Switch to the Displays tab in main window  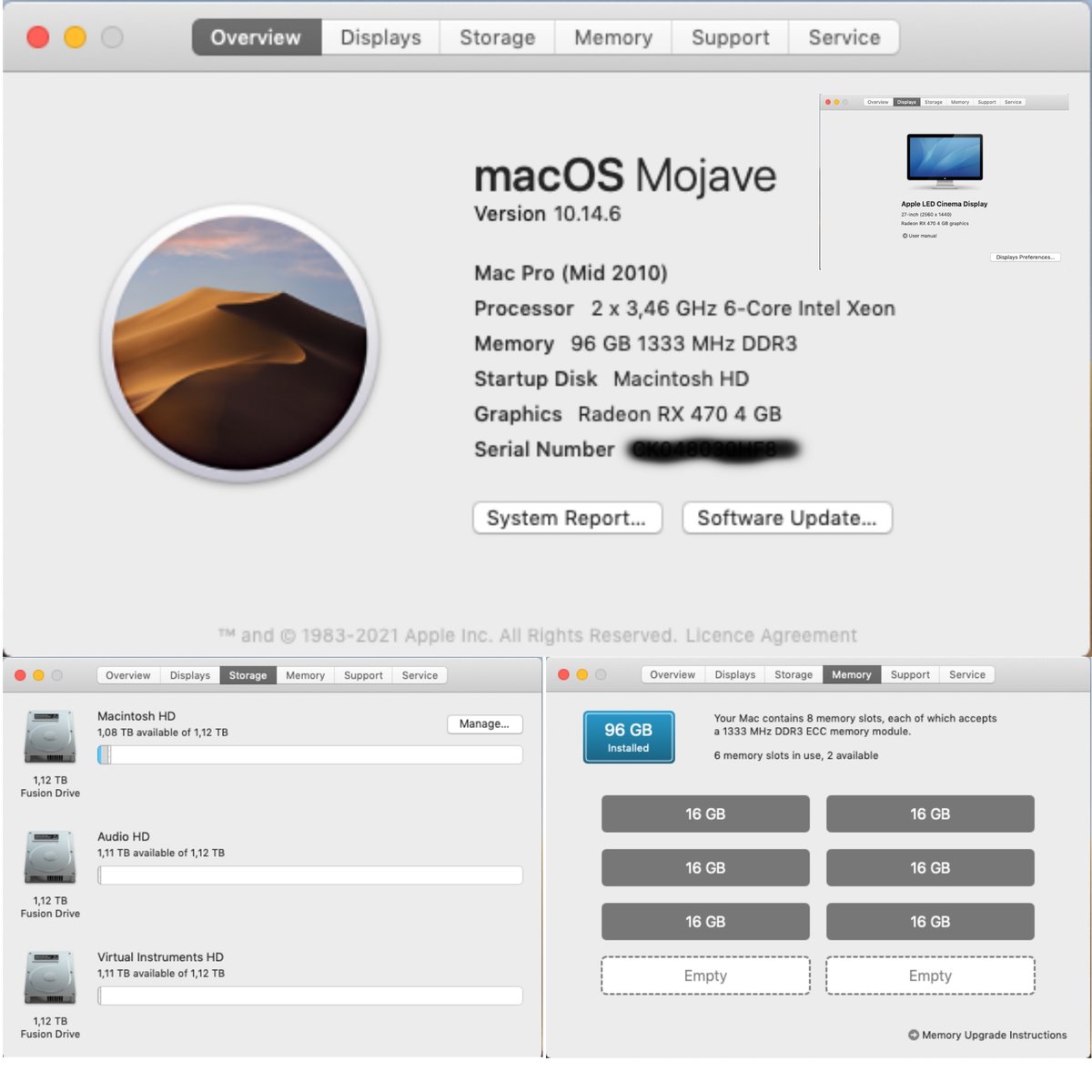click(x=380, y=37)
